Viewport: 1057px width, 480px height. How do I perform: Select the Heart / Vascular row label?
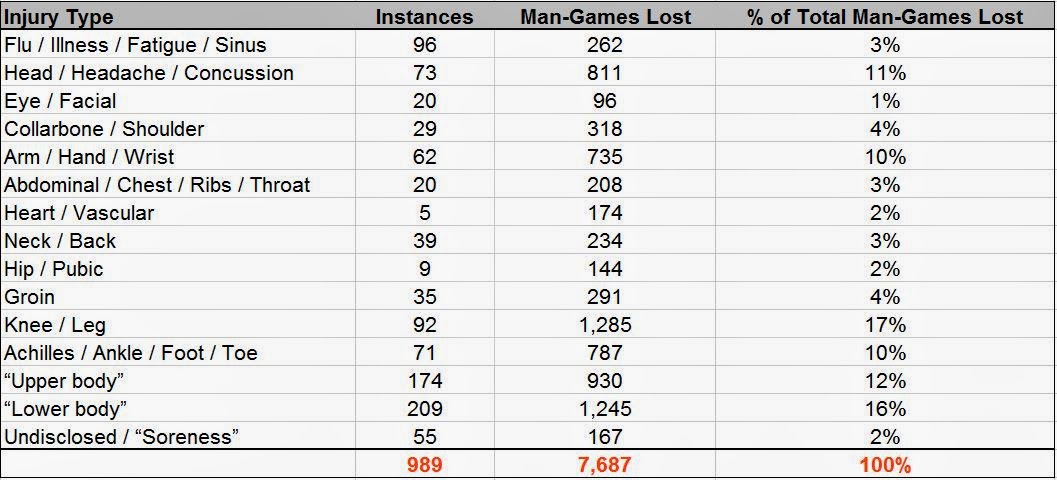[x=79, y=213]
